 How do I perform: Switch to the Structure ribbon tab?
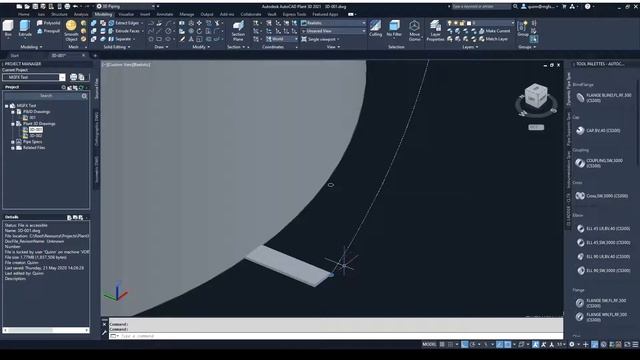(x=59, y=14)
